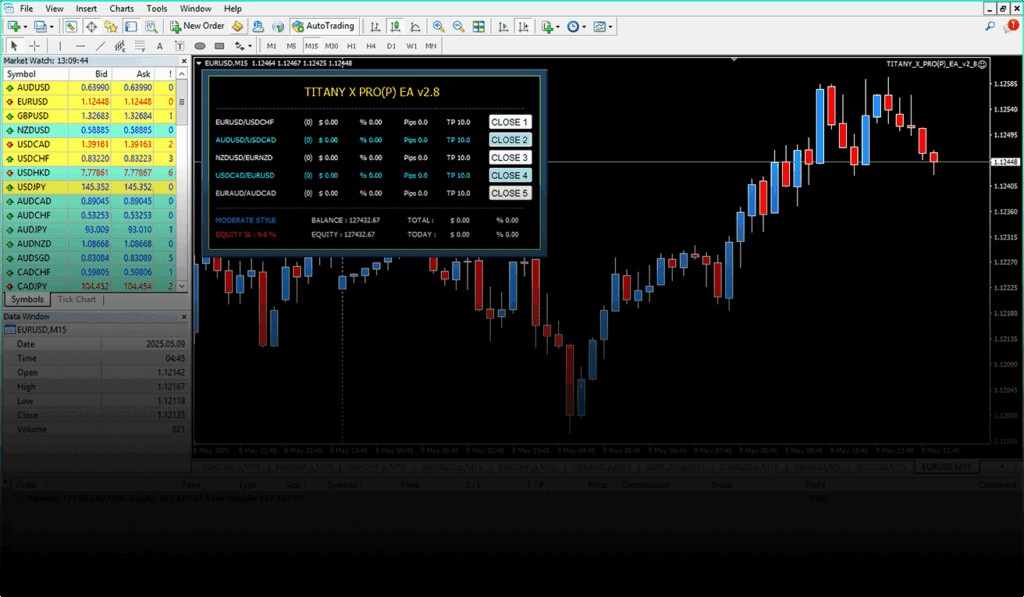This screenshot has height=597, width=1024.
Task: Close the Data Window panel
Action: pyautogui.click(x=184, y=316)
